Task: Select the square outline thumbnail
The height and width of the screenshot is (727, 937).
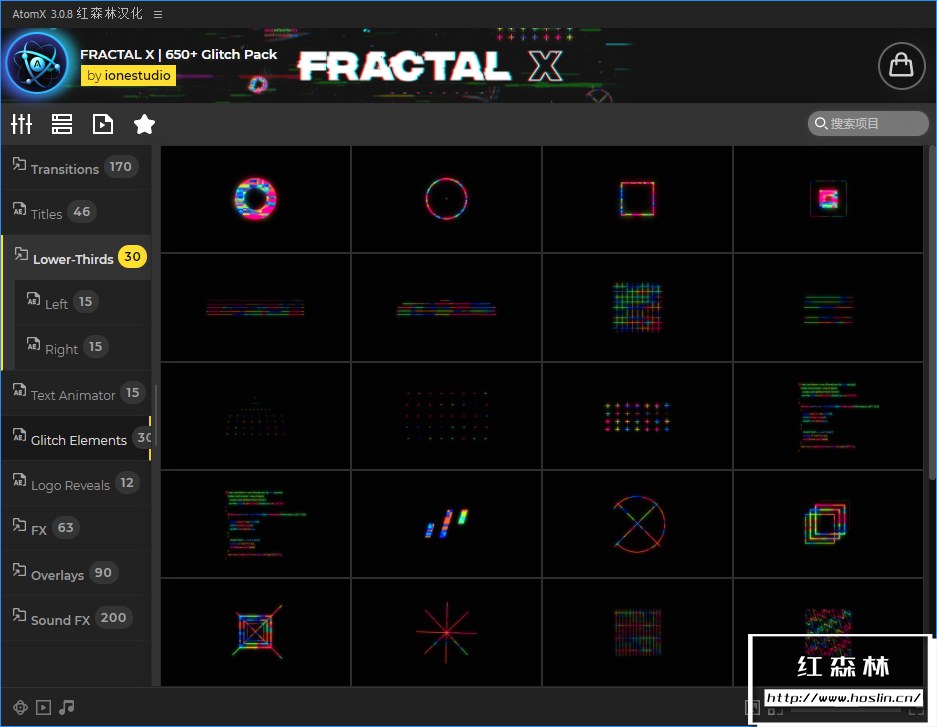Action: (638, 199)
